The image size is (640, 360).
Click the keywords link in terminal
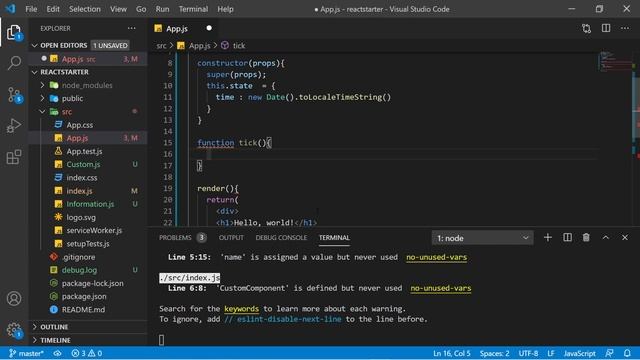coord(241,309)
